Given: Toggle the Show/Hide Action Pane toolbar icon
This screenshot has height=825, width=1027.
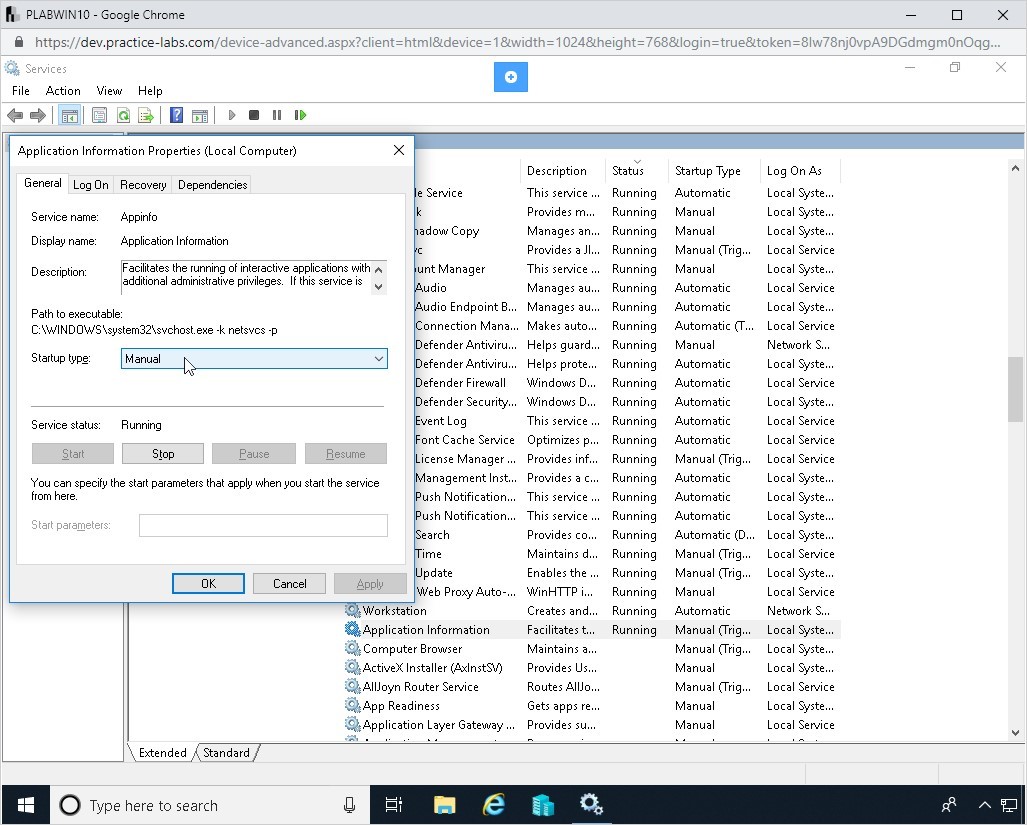Looking at the screenshot, I should 200,116.
